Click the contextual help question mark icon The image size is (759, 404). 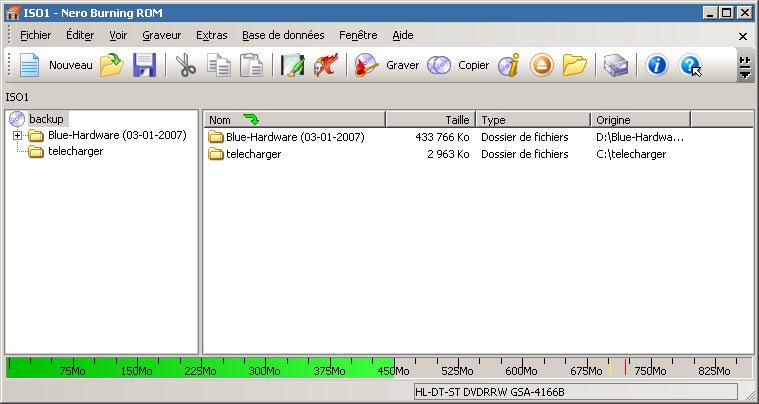tap(690, 65)
